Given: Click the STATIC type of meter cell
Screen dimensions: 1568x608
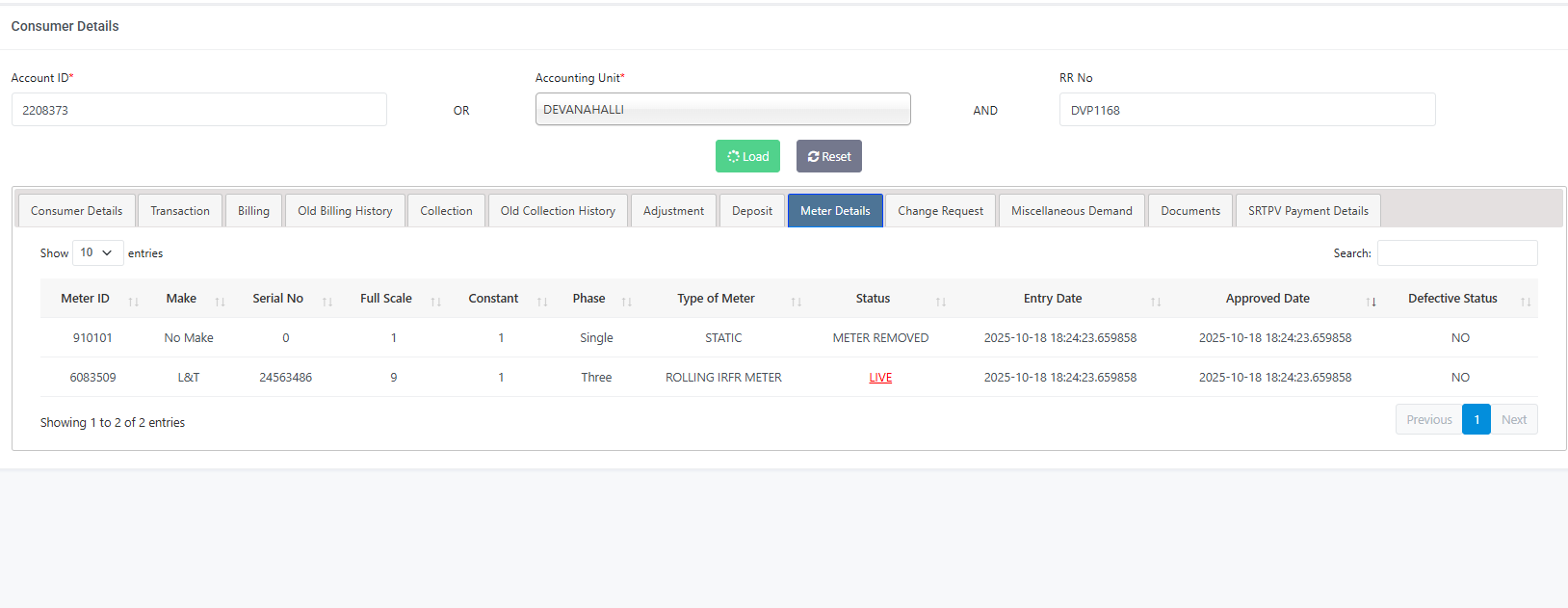Looking at the screenshot, I should (x=723, y=338).
